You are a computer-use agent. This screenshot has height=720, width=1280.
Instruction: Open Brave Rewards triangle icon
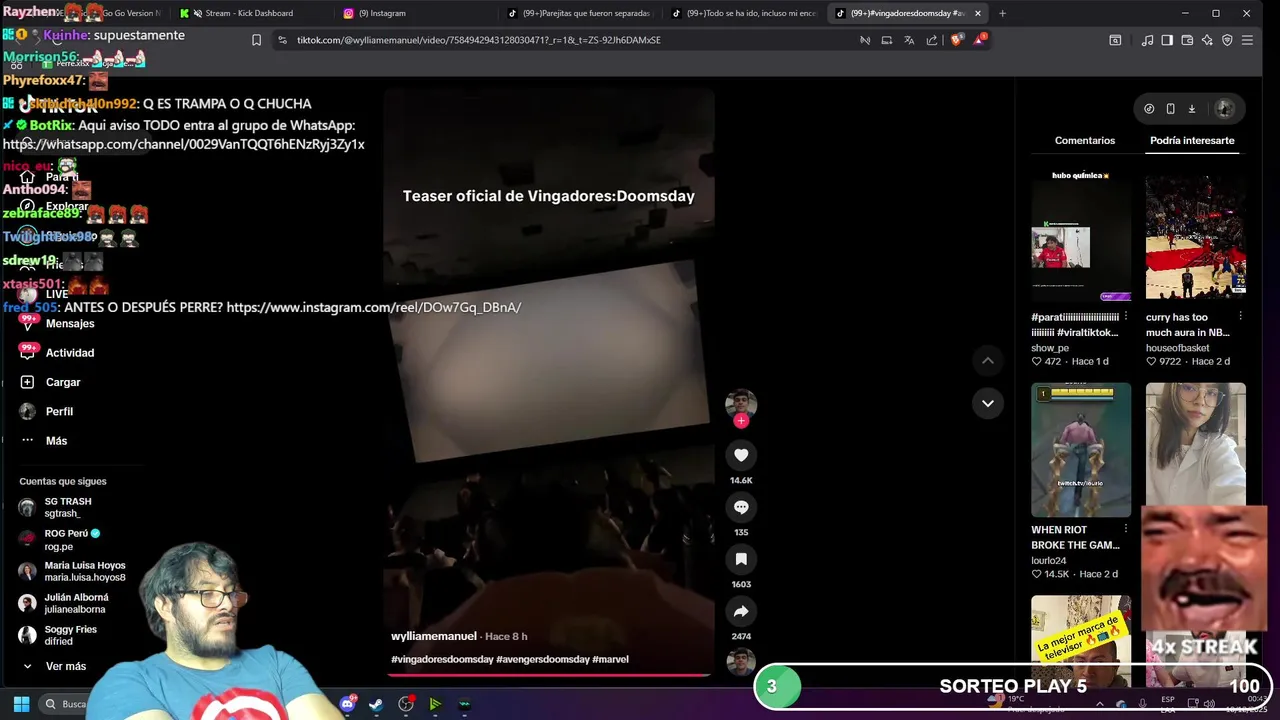click(x=981, y=40)
